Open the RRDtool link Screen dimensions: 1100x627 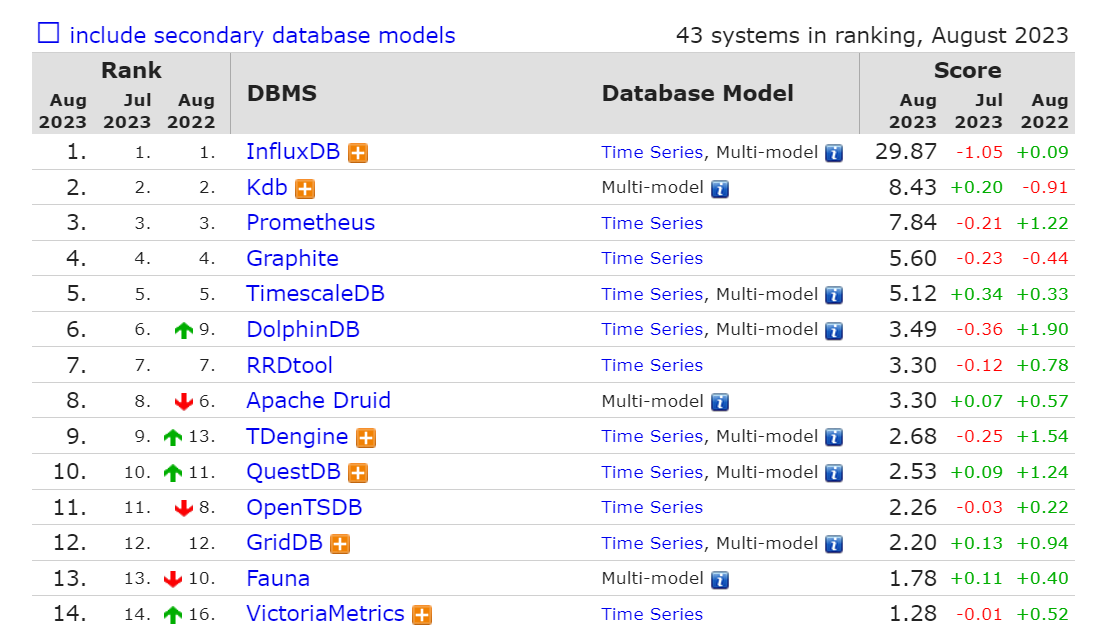[x=290, y=365]
